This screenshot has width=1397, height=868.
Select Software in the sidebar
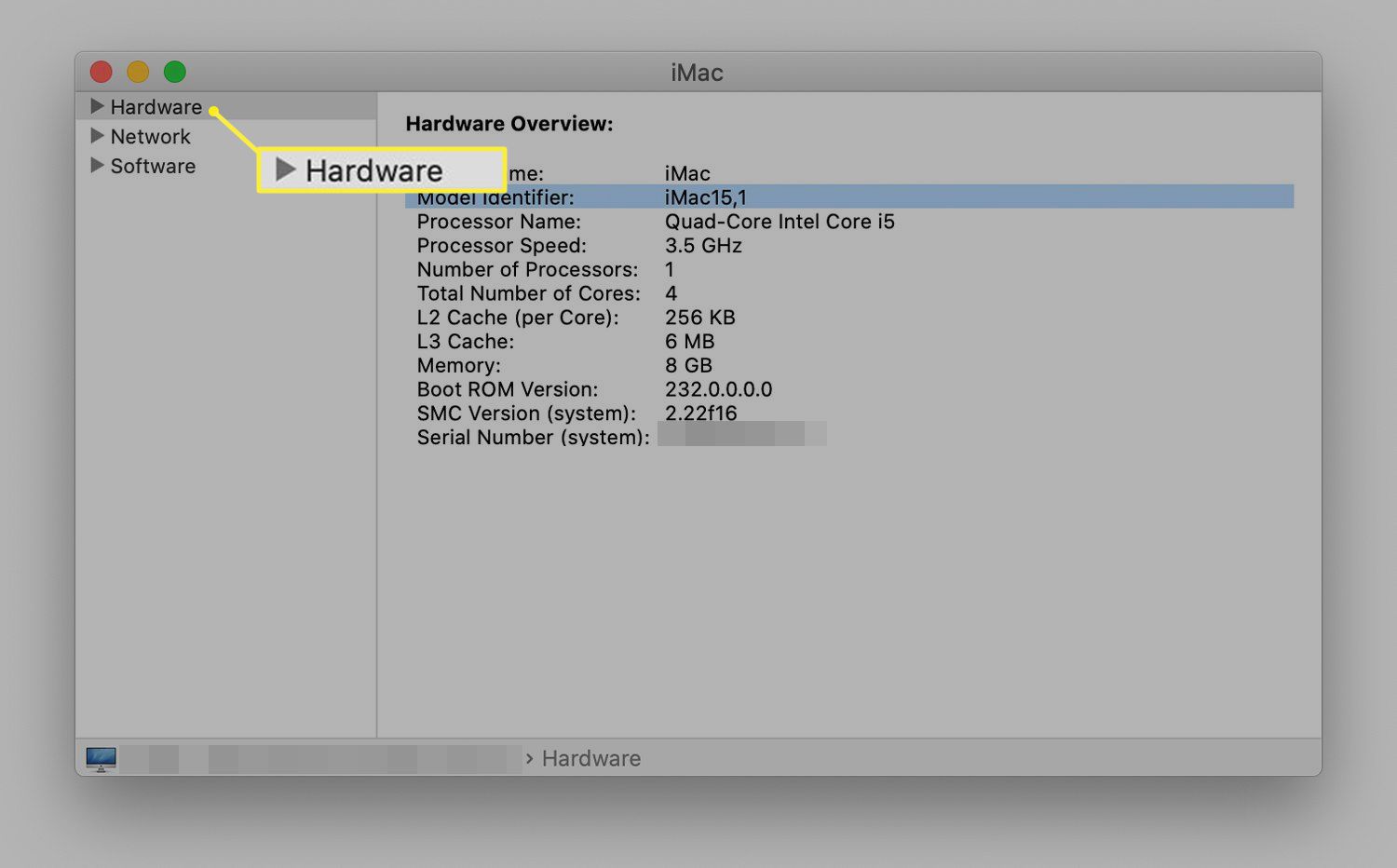(x=153, y=167)
